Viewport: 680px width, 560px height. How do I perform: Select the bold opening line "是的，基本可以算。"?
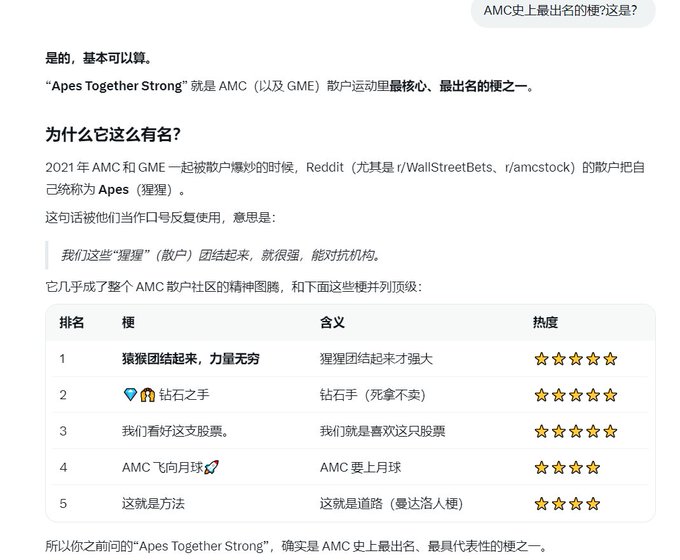pyautogui.click(x=99, y=58)
